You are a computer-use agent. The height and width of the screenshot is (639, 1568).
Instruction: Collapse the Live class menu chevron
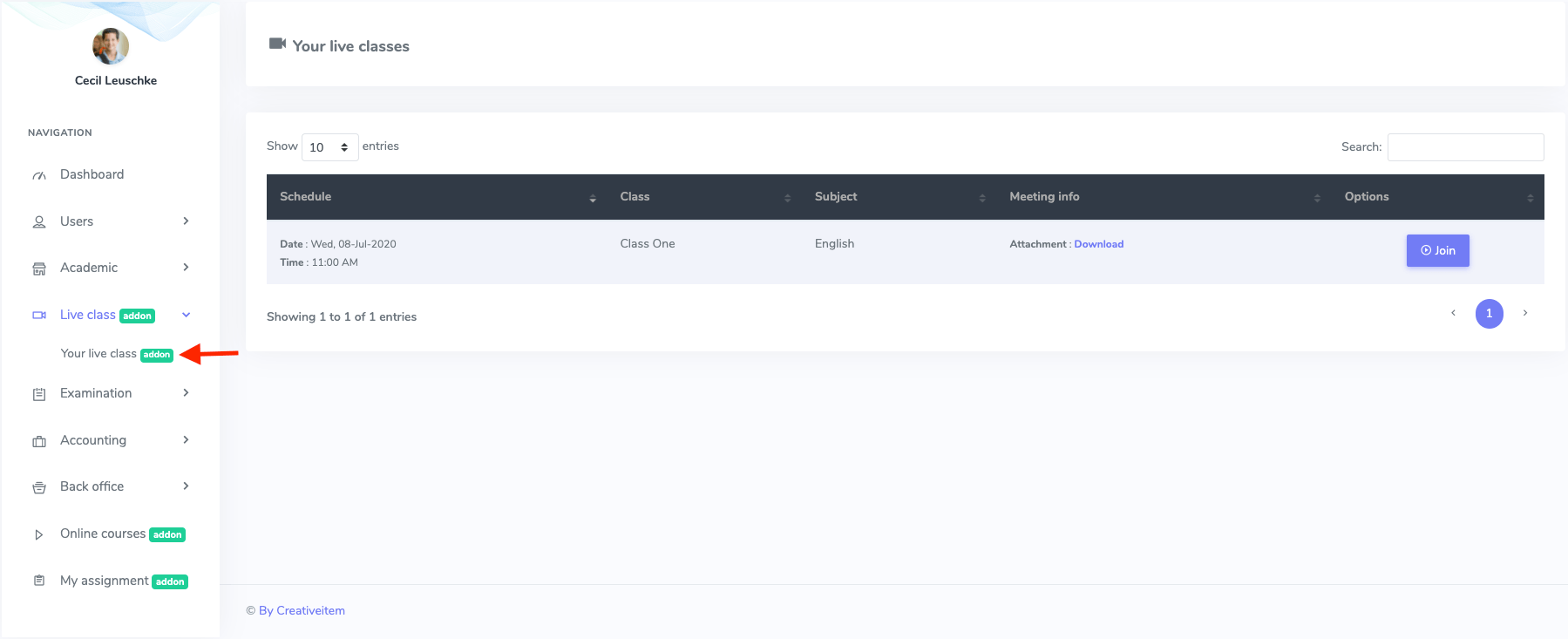[x=186, y=315]
